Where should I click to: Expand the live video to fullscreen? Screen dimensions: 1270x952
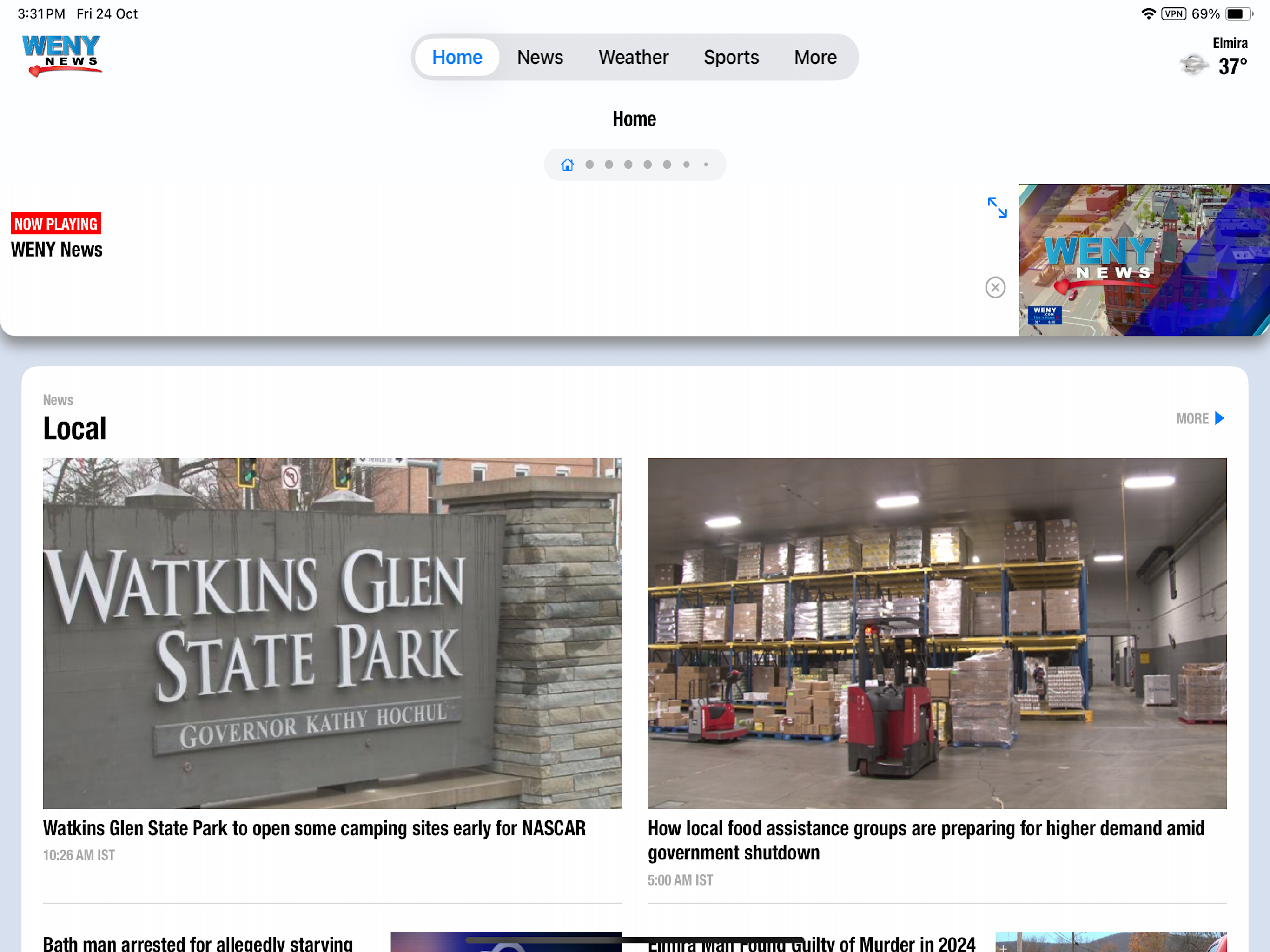click(x=997, y=207)
